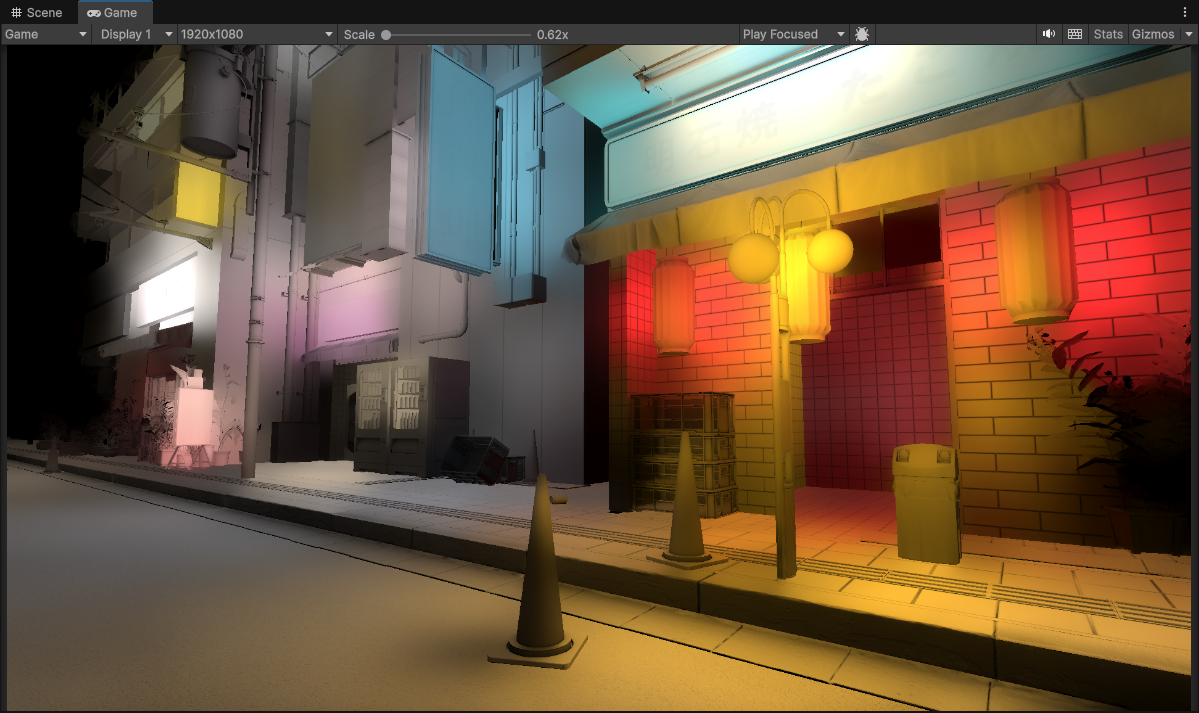Toggle the keyboard Shortcuts icon
This screenshot has width=1199, height=713.
click(1075, 34)
